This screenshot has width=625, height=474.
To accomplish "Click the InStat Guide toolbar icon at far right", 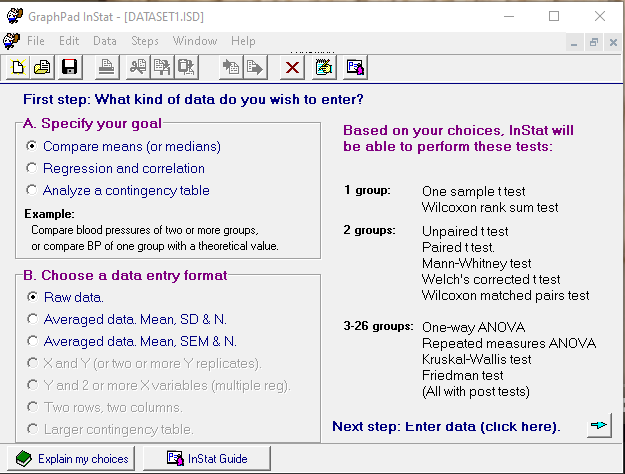I will [x=355, y=68].
